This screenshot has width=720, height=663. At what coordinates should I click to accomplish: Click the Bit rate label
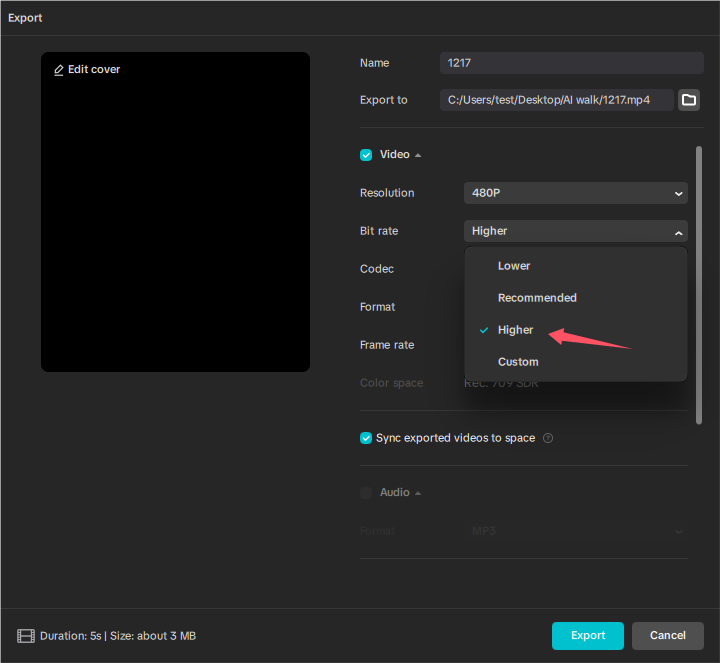pyautogui.click(x=379, y=231)
